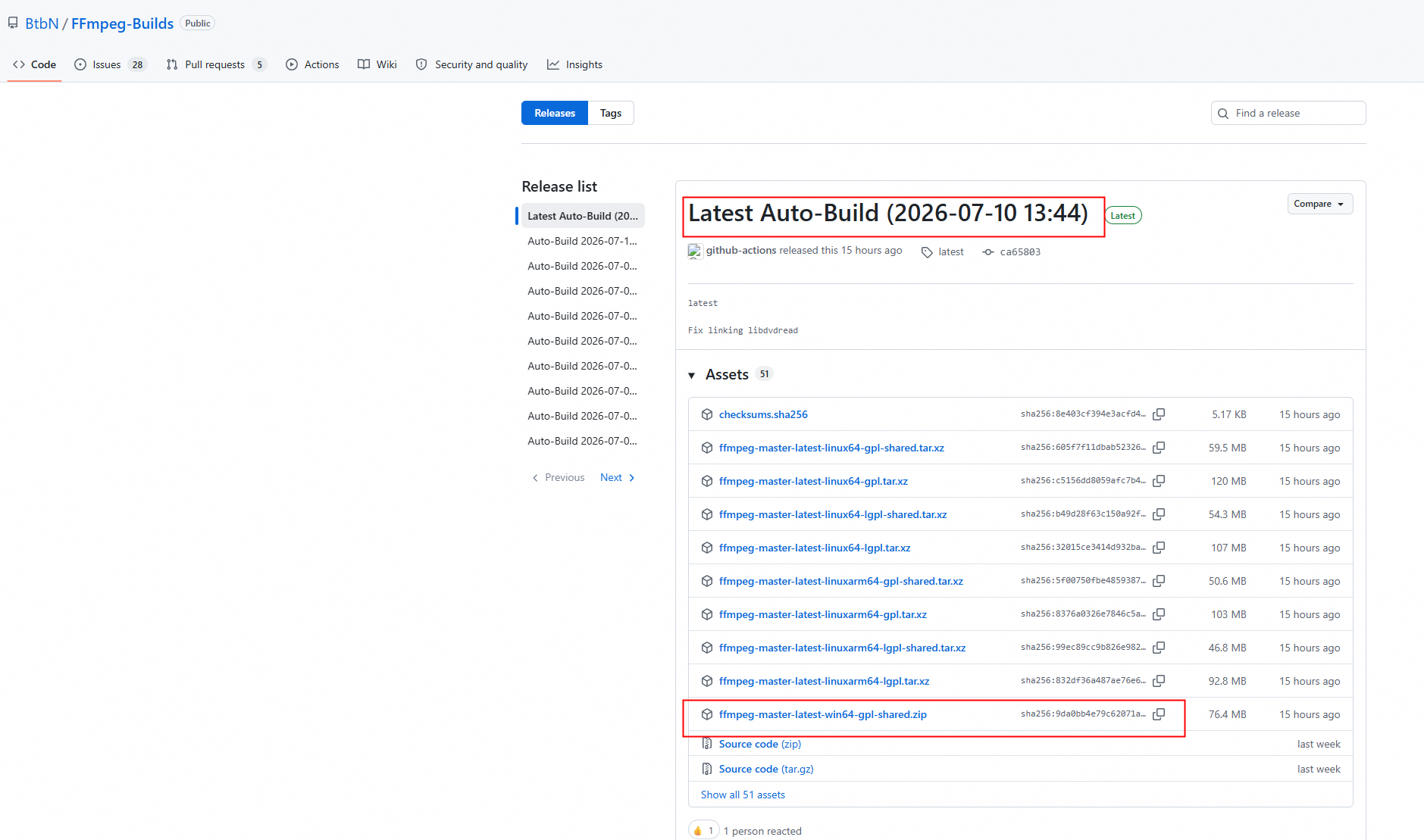Click the github-actions avatar image
1424x840 pixels.
(x=695, y=251)
